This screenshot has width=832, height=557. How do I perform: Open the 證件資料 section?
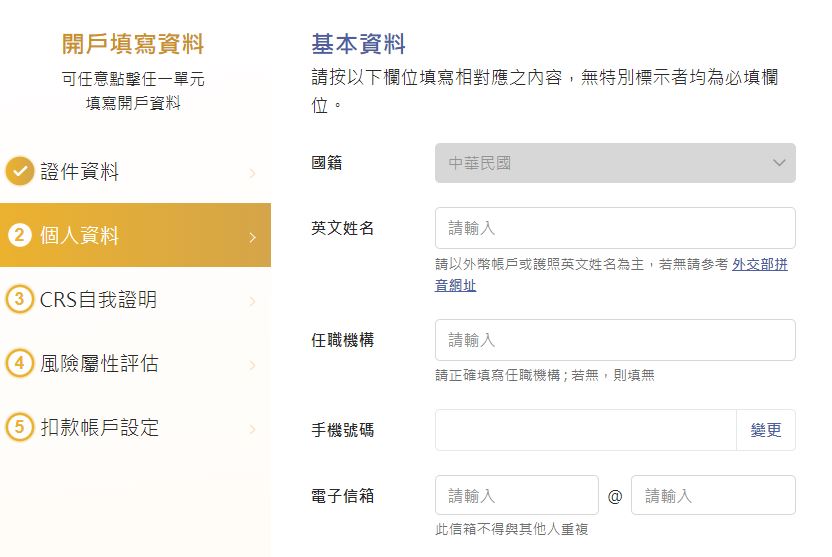[80, 172]
